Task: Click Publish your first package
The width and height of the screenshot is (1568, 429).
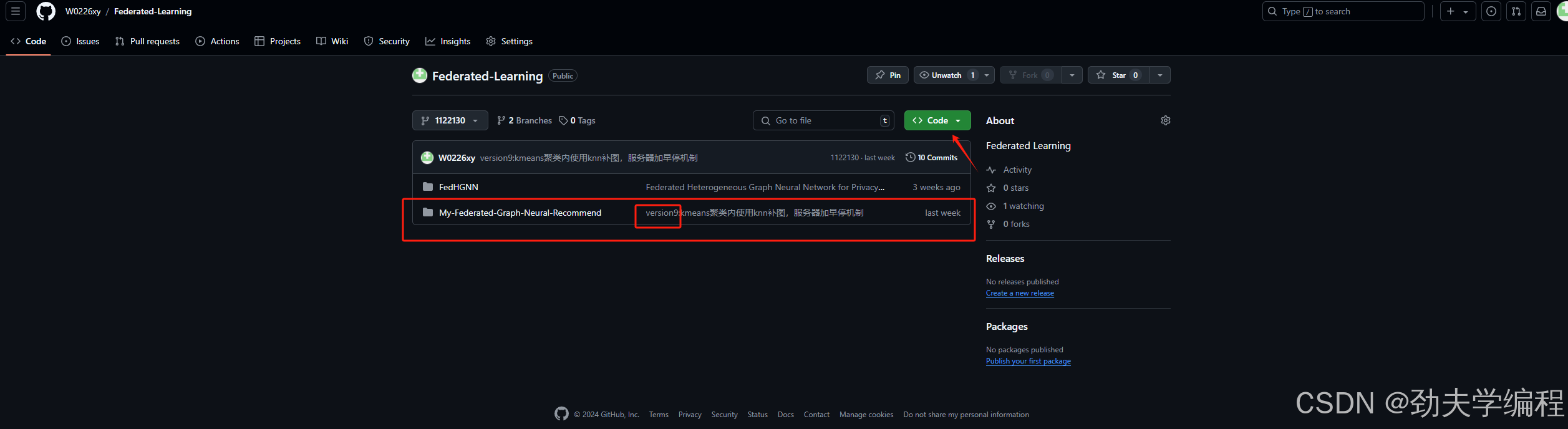Action: coord(1028,361)
